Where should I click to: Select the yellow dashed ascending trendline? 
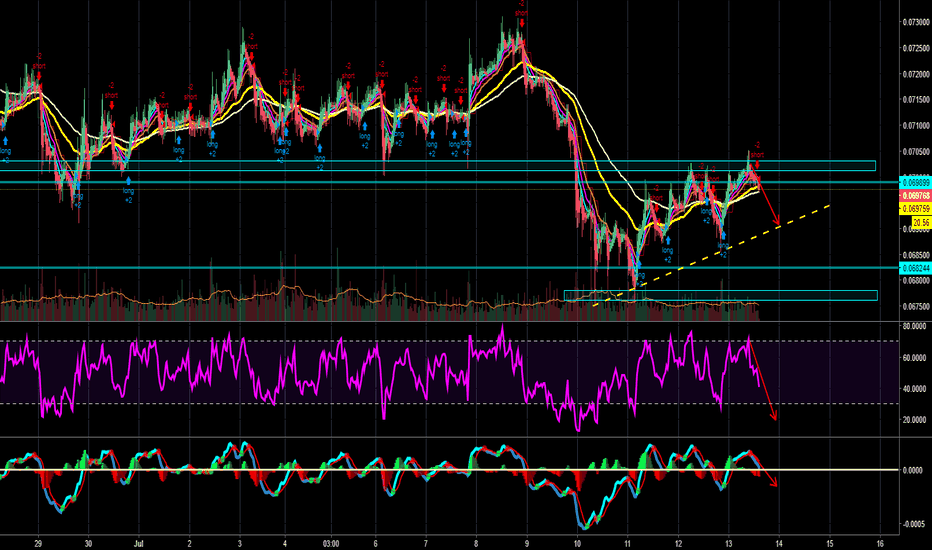tap(711, 256)
